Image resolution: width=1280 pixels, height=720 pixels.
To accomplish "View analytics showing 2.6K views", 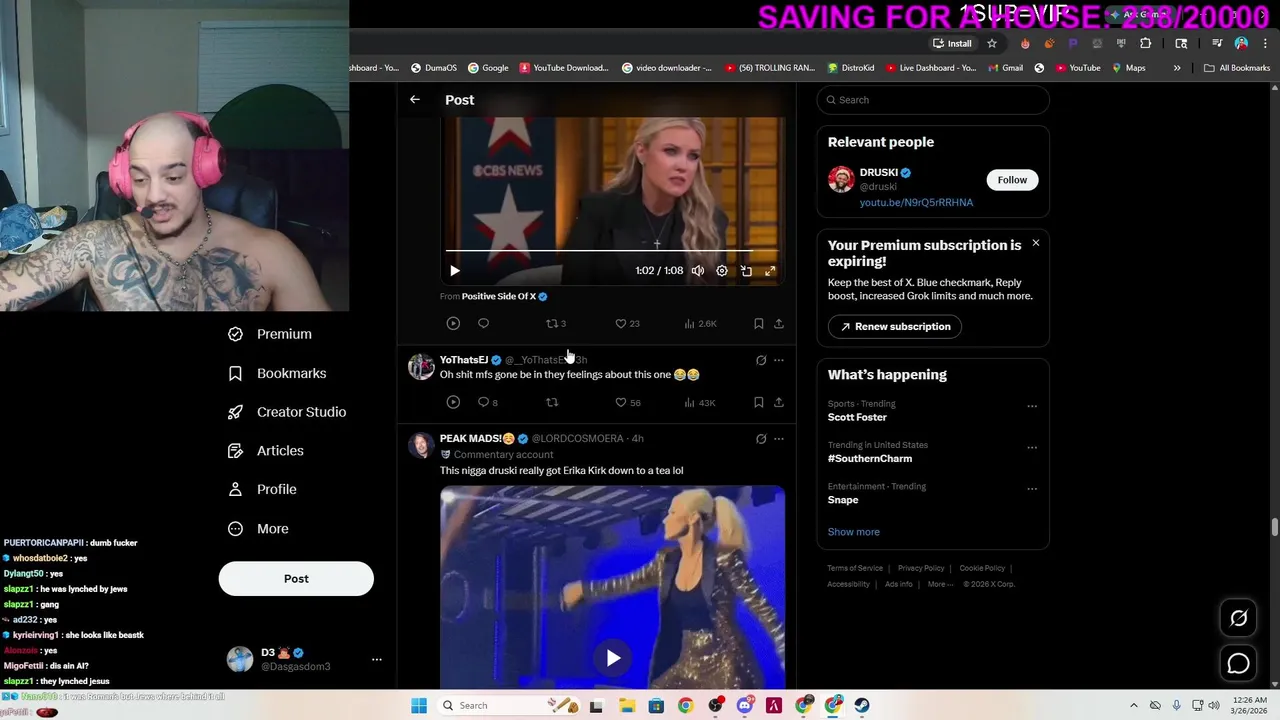I will (700, 323).
